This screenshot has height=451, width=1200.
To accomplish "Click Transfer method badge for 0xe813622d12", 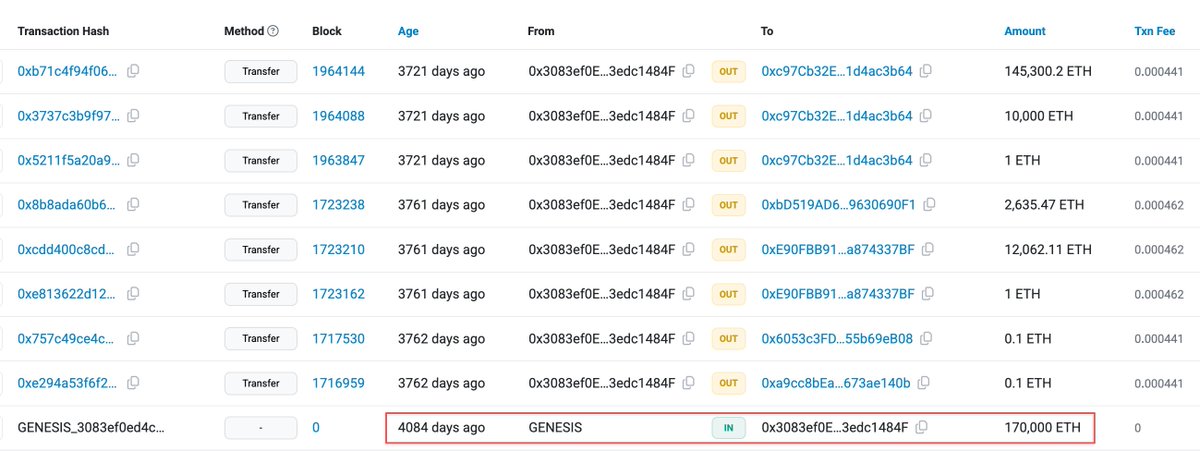I will pos(261,294).
